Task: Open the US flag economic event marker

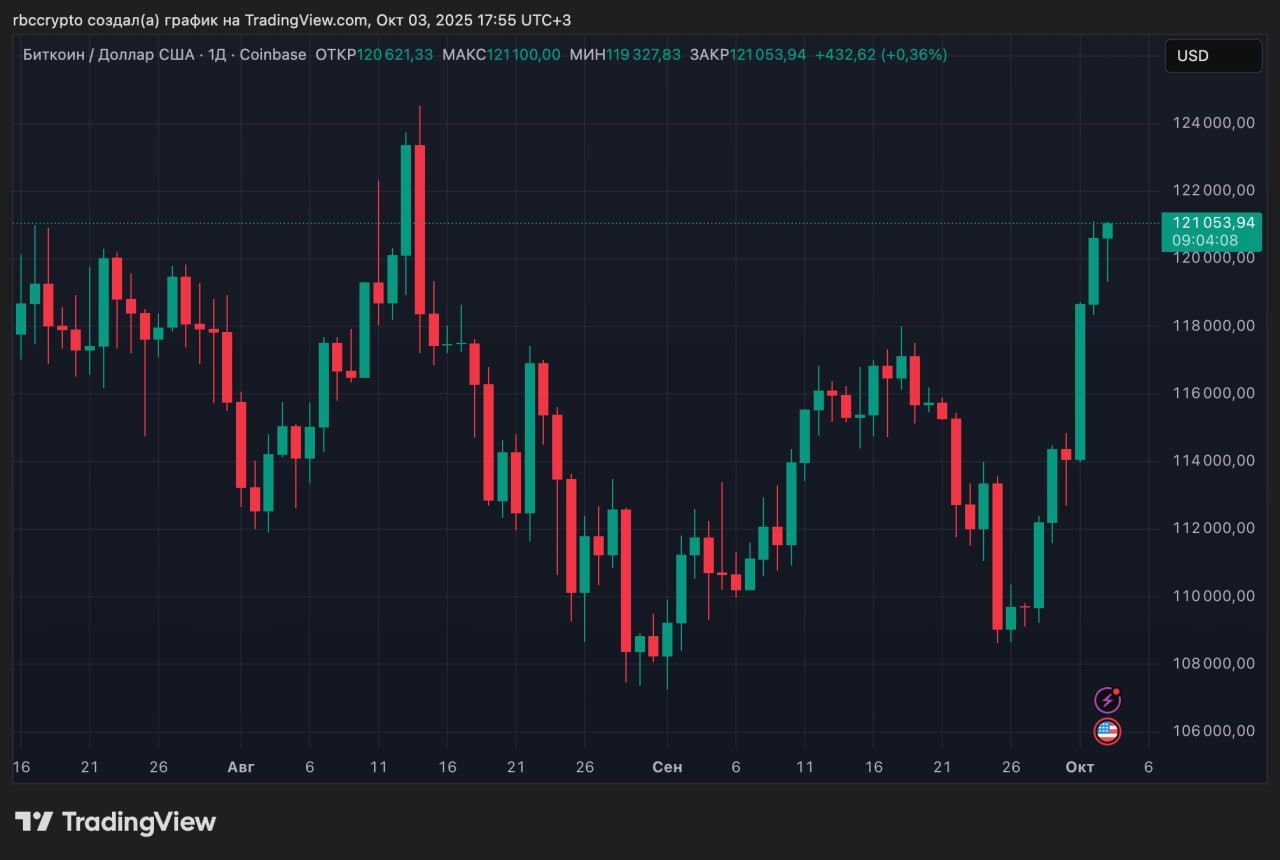Action: 1108,731
